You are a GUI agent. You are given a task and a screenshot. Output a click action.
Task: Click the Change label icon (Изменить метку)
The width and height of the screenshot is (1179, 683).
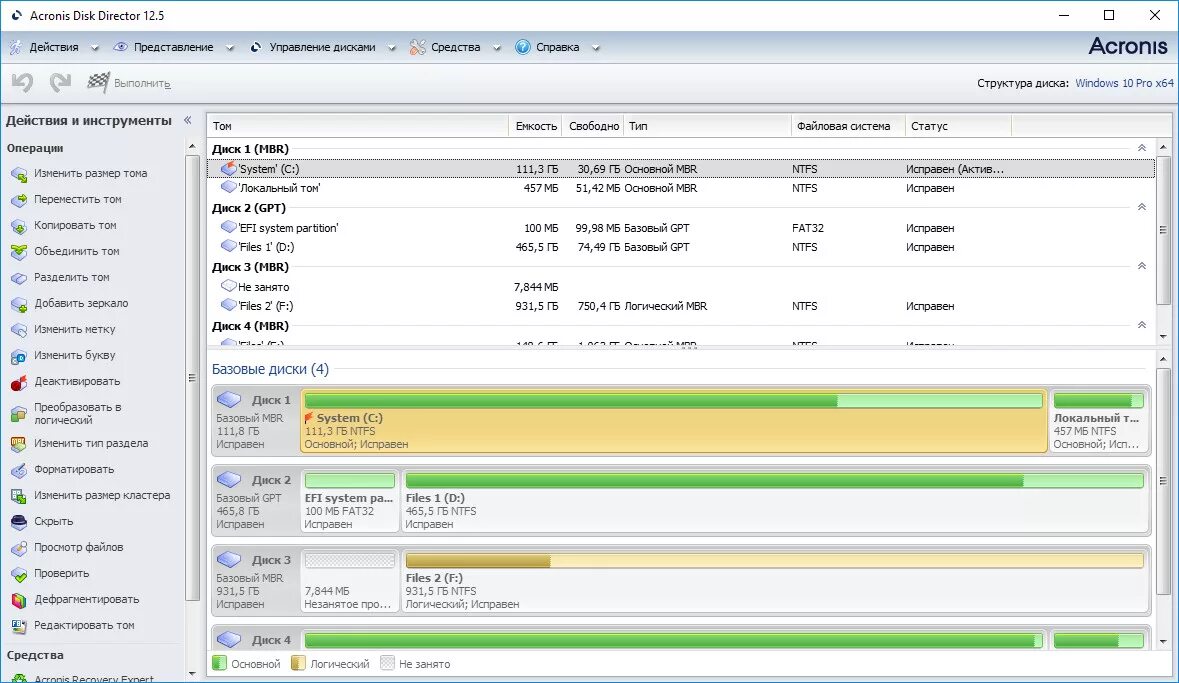tap(19, 329)
